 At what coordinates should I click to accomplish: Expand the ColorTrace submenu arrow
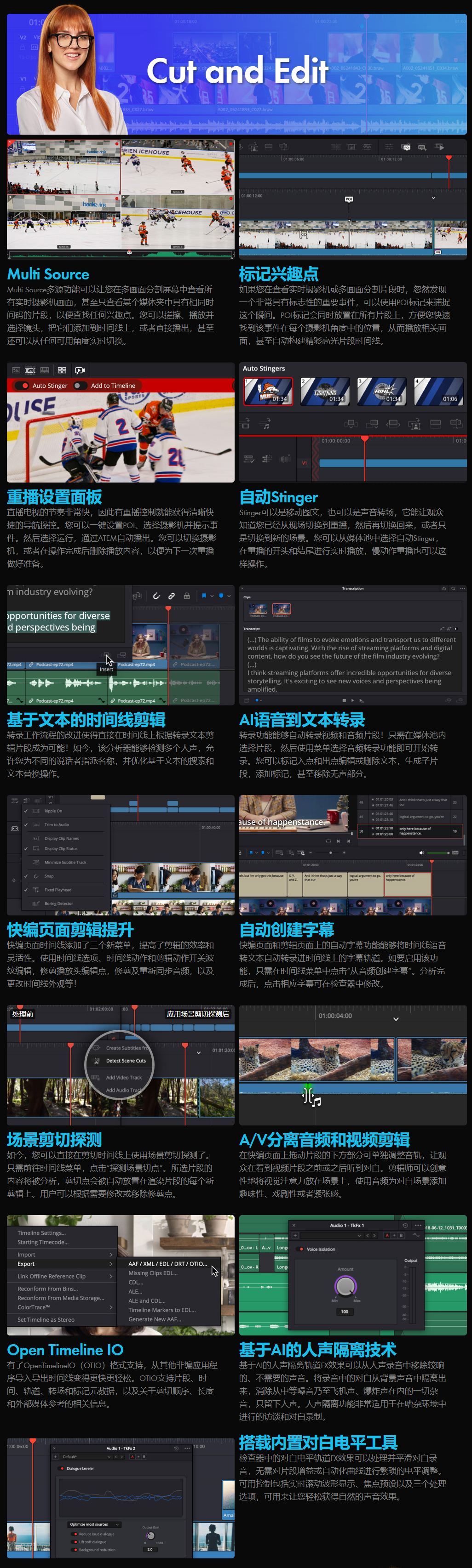point(111,1307)
